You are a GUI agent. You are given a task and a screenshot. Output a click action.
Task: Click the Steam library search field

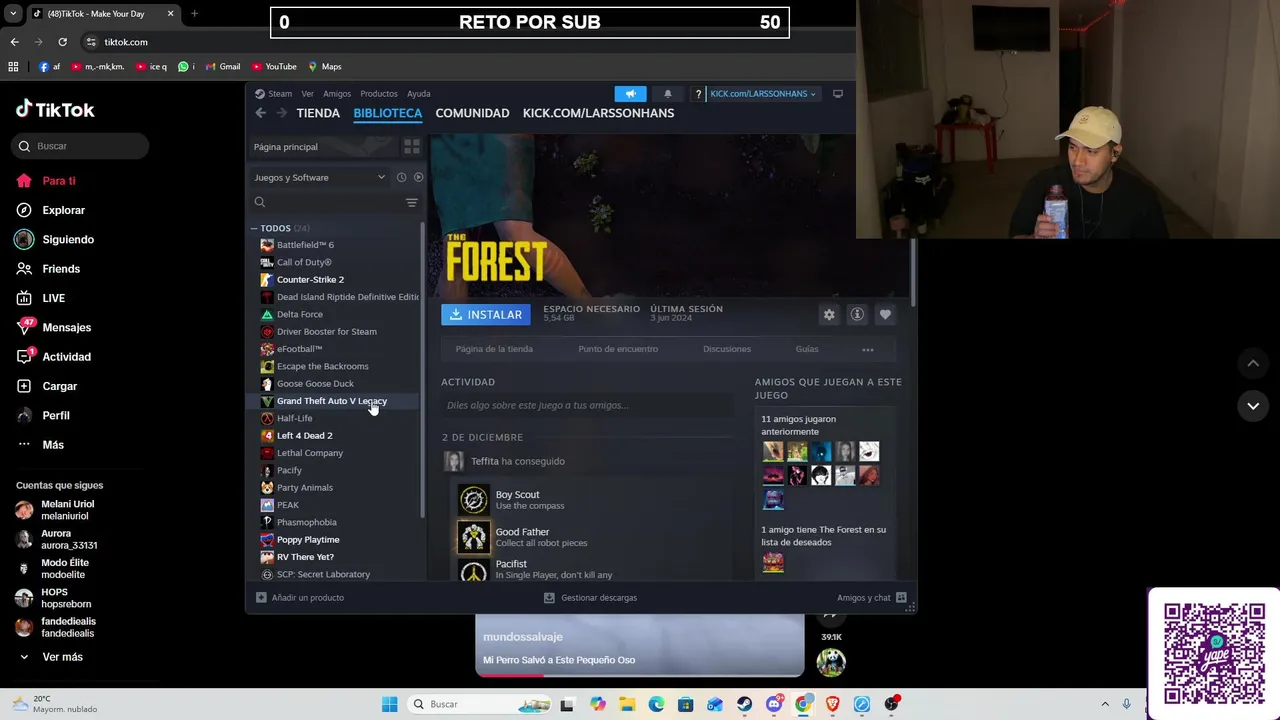click(326, 202)
